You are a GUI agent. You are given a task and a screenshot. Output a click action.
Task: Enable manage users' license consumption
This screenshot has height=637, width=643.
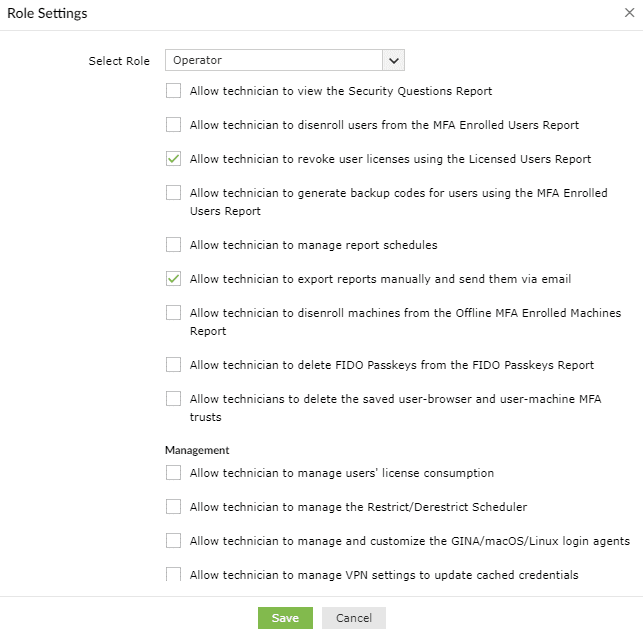[174, 473]
